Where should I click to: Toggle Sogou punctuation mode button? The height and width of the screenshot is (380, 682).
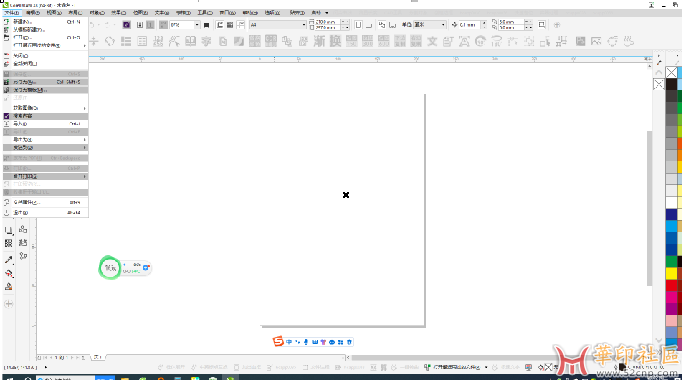click(x=298, y=342)
